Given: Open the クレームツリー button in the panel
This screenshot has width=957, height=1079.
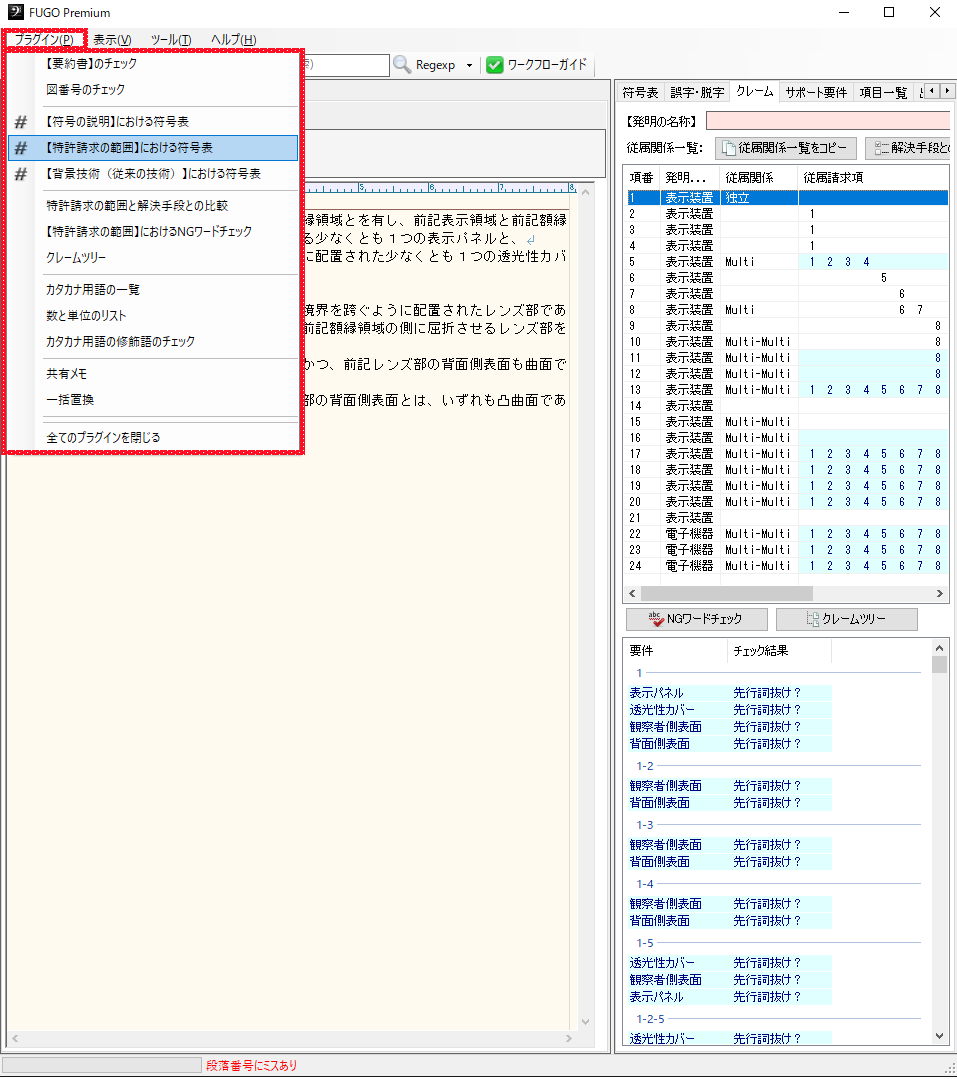Looking at the screenshot, I should click(x=846, y=619).
